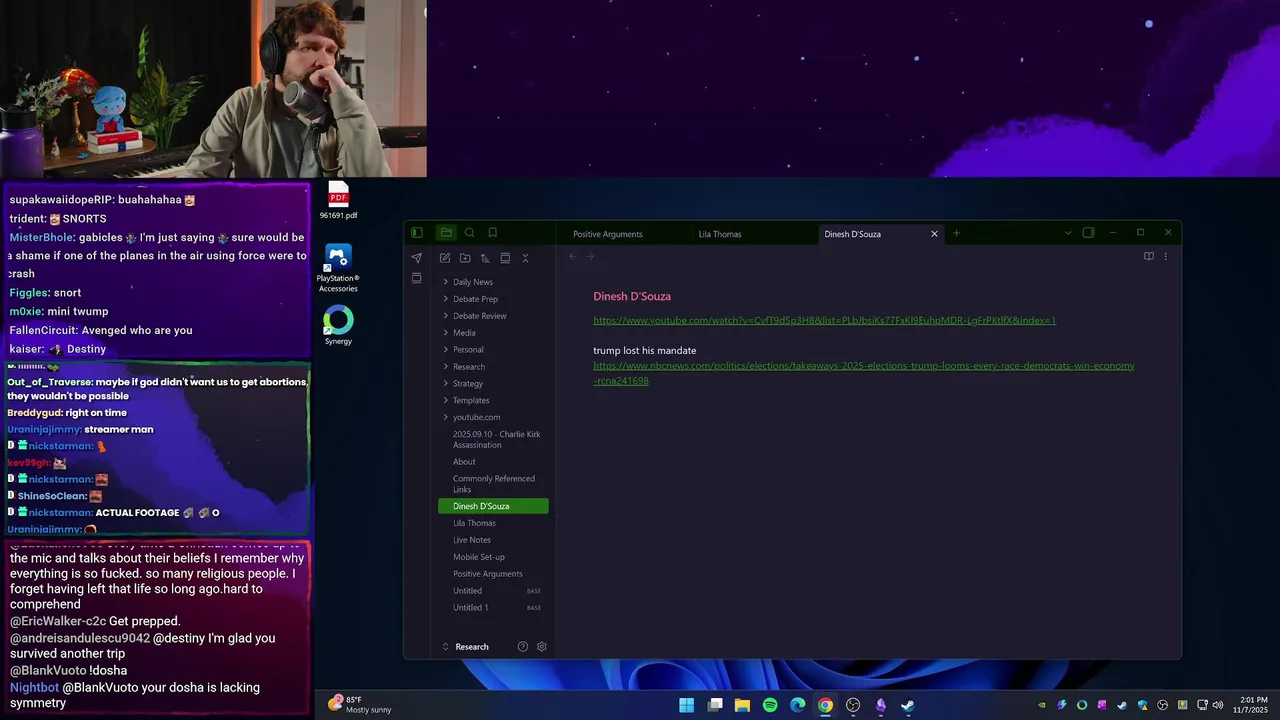Image resolution: width=1280 pixels, height=720 pixels.
Task: Switch to the Positive Arguments tab
Action: [608, 234]
